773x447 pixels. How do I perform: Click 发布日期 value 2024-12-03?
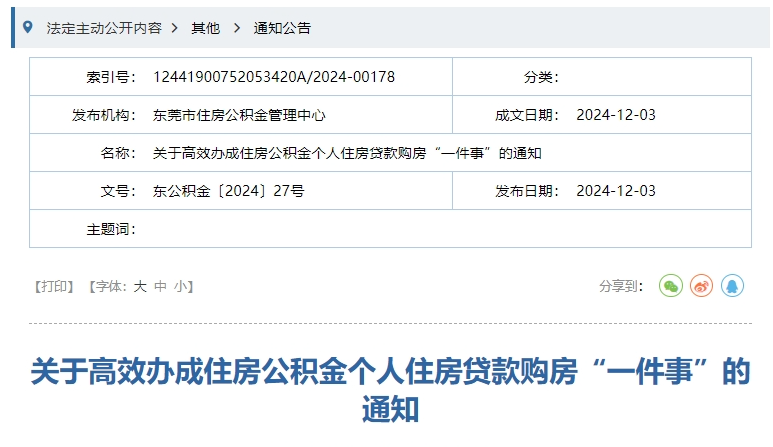(616, 191)
